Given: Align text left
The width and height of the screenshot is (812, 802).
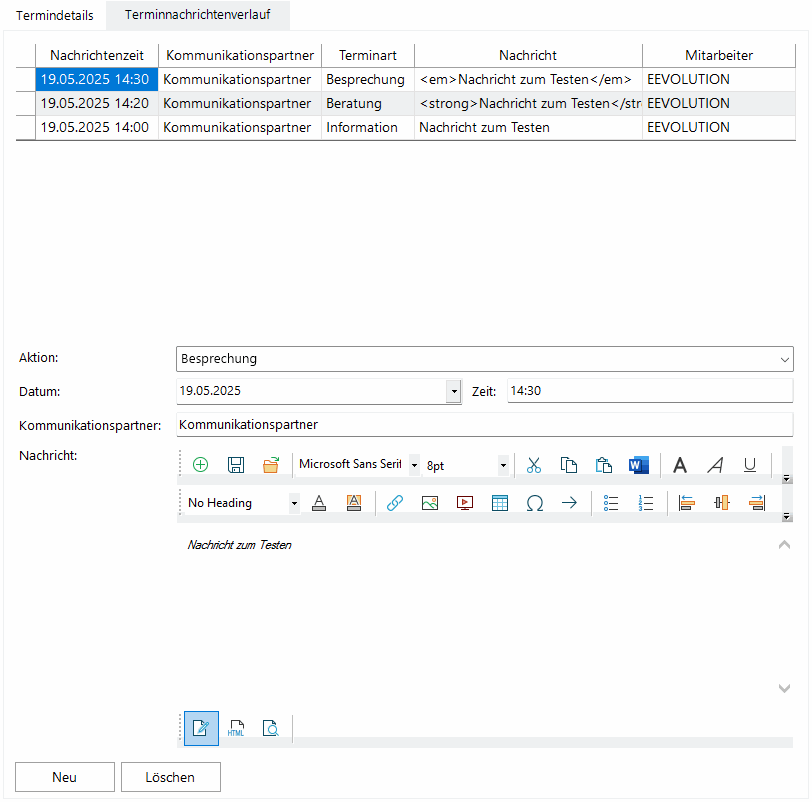Looking at the screenshot, I should pos(686,502).
